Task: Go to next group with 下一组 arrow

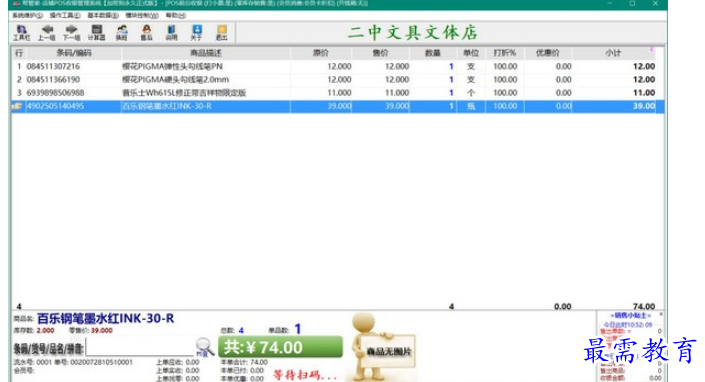Action: [x=71, y=32]
